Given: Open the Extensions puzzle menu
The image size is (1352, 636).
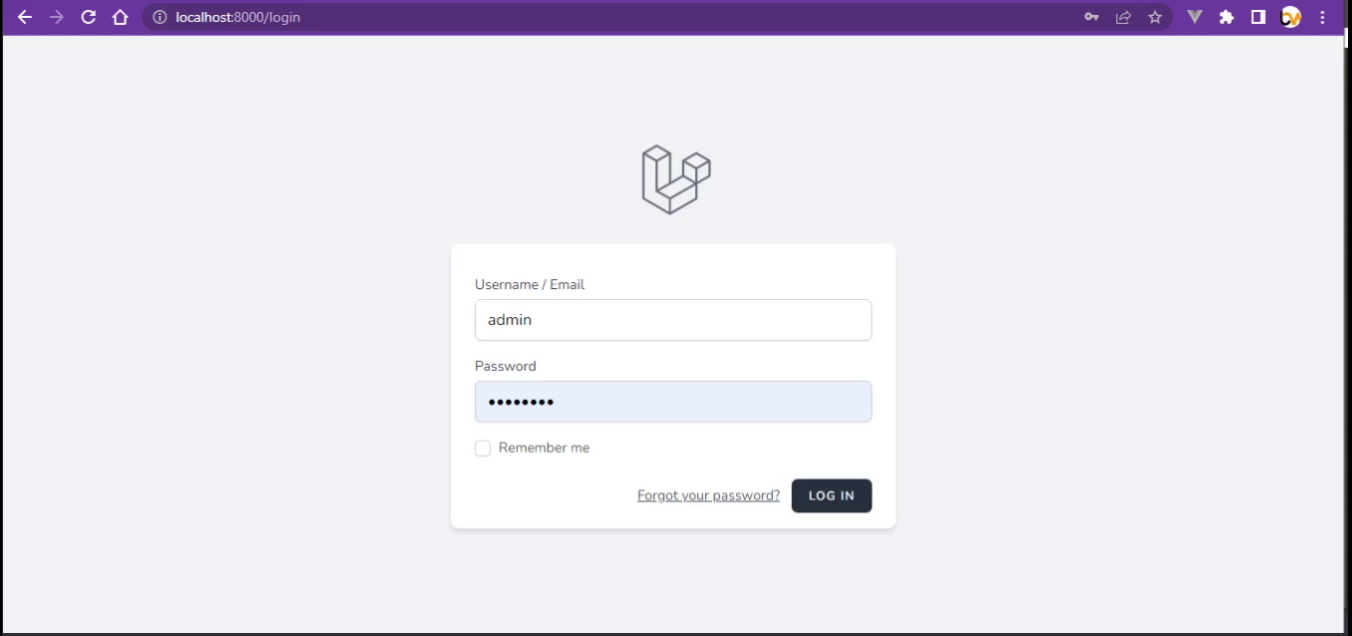Looking at the screenshot, I should pos(1226,17).
